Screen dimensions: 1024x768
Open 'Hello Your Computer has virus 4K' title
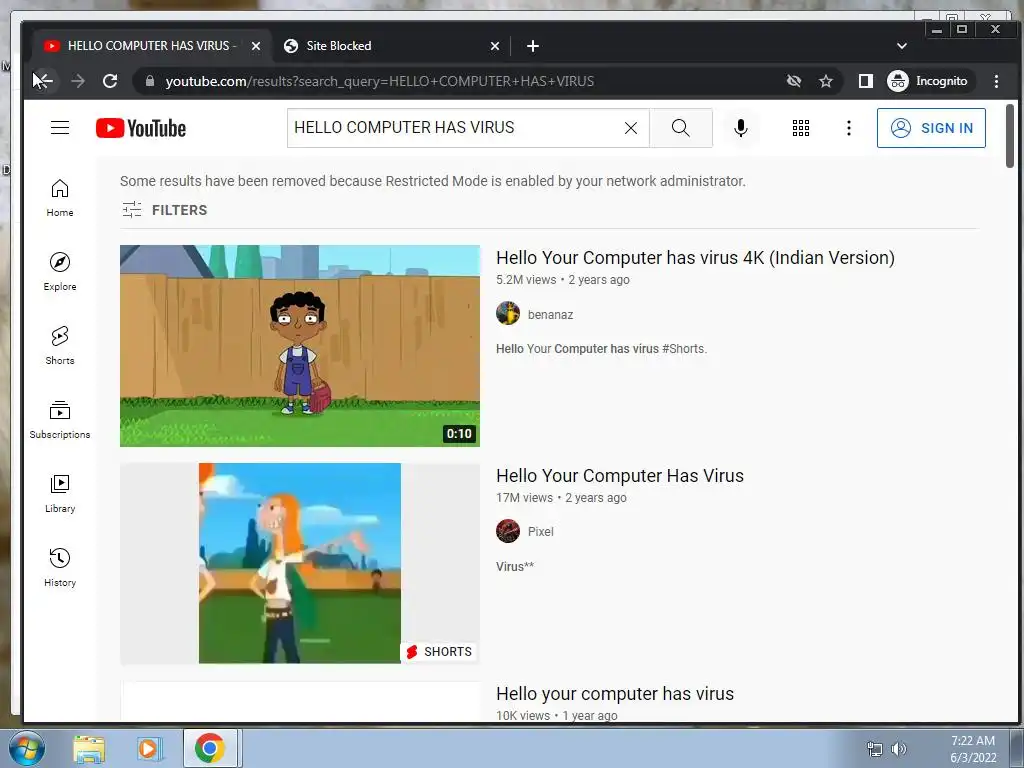696,257
